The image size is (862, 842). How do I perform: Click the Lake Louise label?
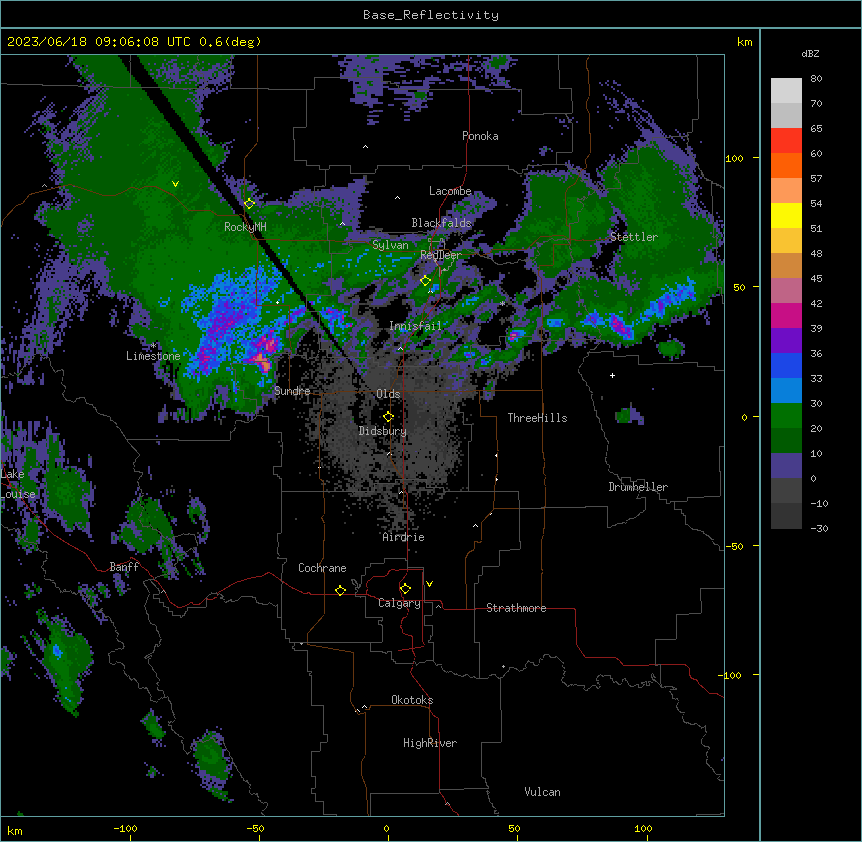tap(18, 484)
